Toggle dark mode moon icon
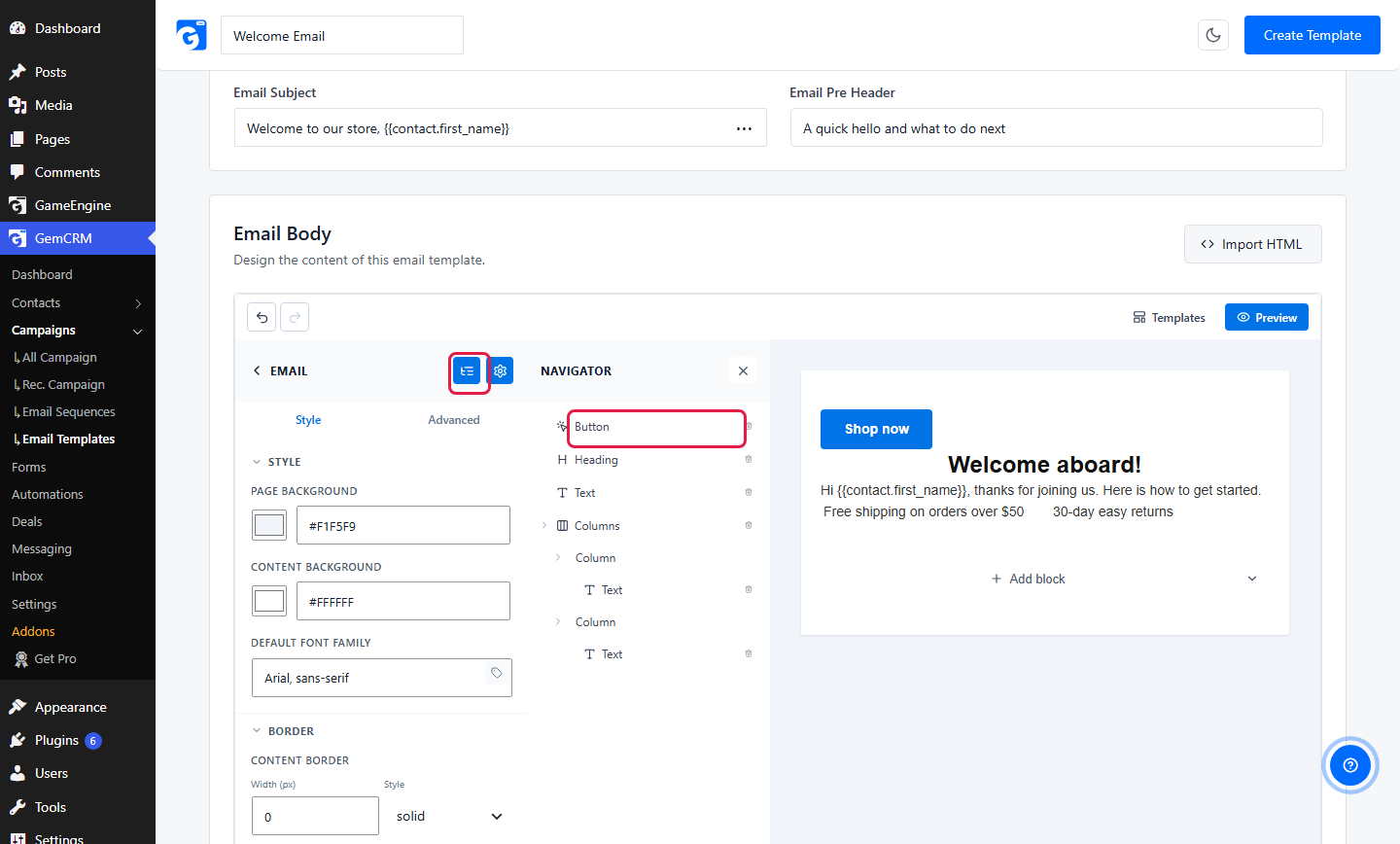 tap(1213, 35)
